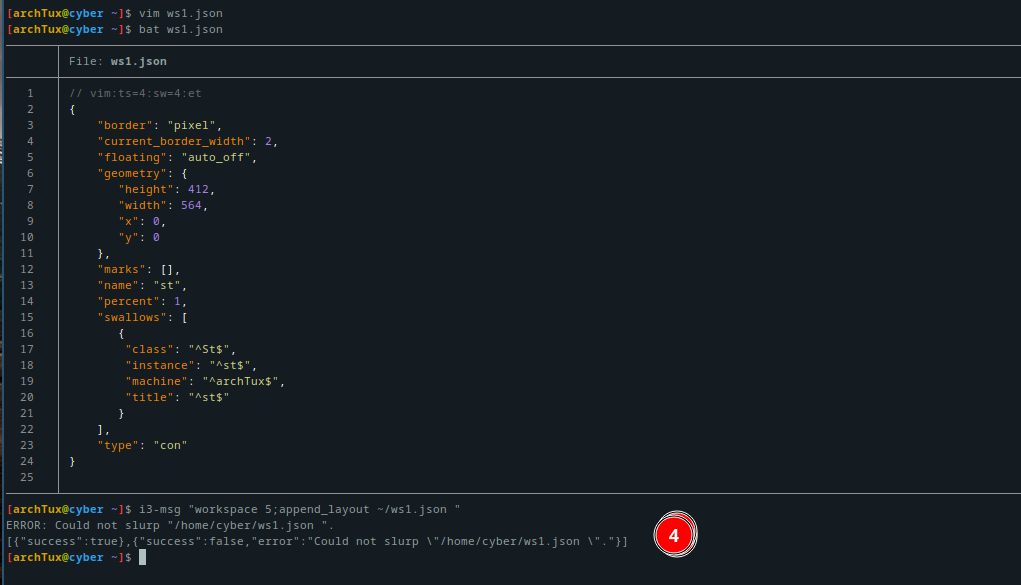Click the i3-msg append_layout command text

point(300,509)
